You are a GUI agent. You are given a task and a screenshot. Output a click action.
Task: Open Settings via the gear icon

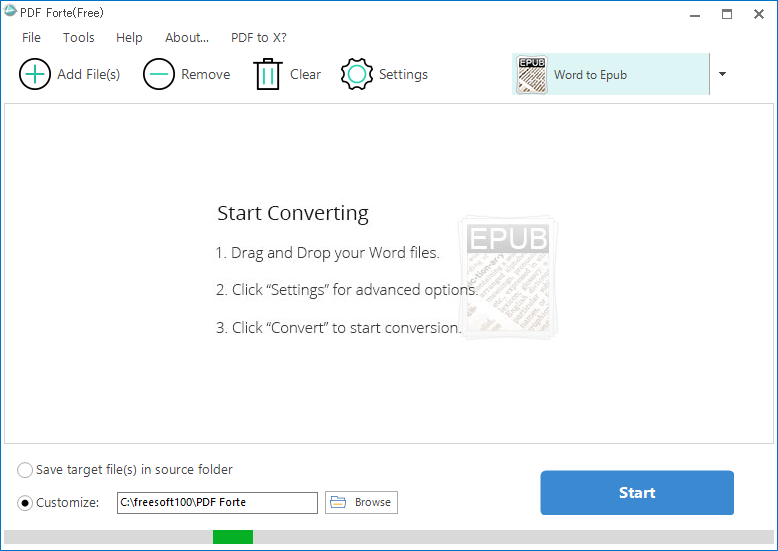click(x=357, y=74)
